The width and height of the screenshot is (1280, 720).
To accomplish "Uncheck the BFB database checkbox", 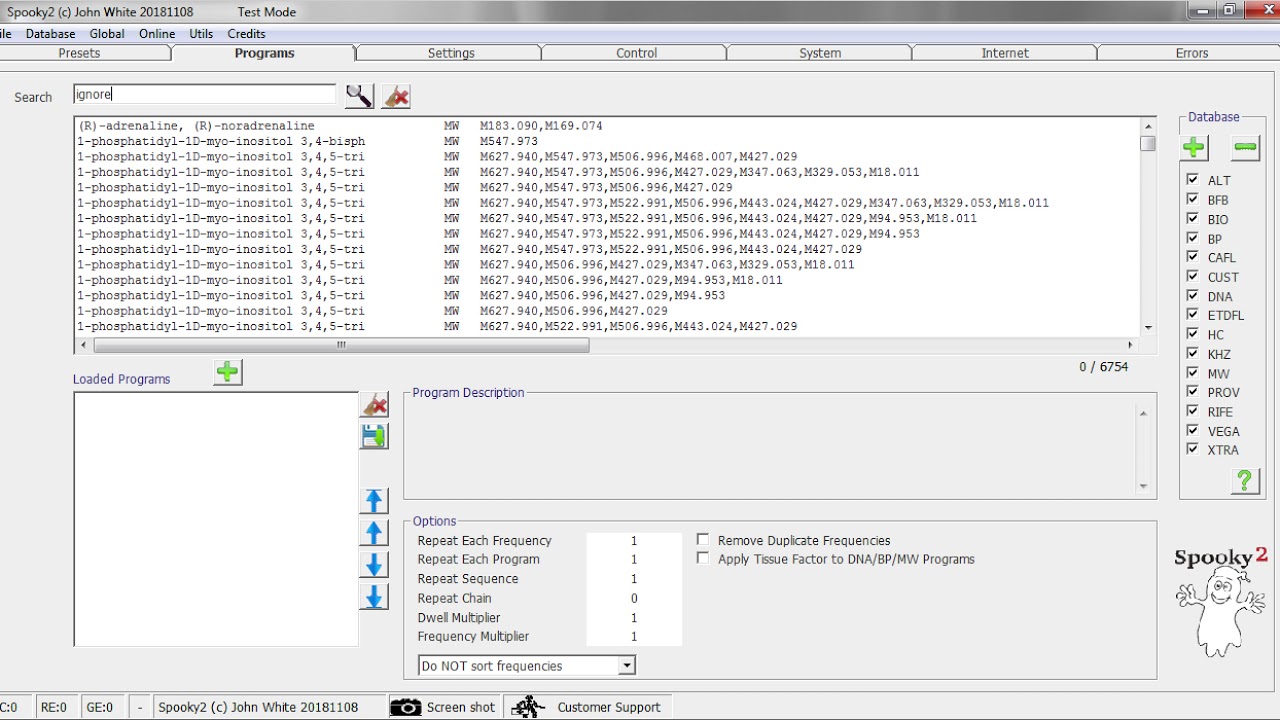I will click(1192, 199).
